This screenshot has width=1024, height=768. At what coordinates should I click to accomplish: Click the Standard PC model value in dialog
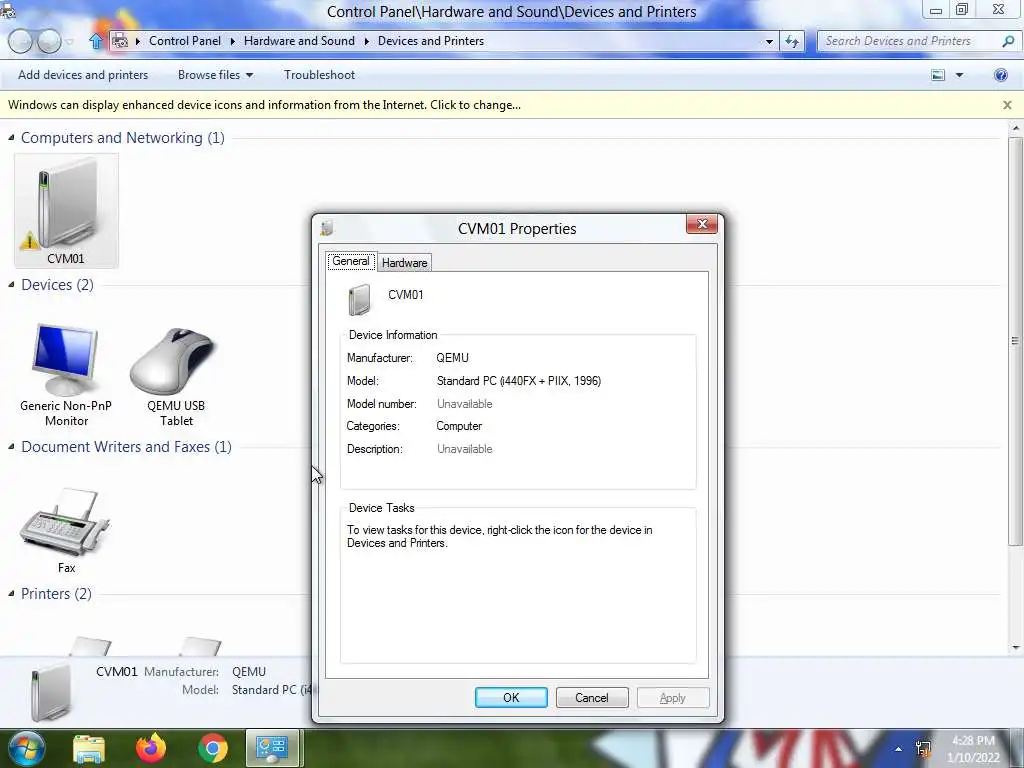click(x=519, y=381)
